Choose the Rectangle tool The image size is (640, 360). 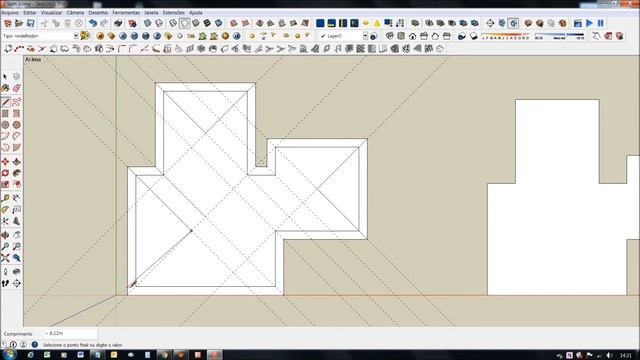[5, 113]
